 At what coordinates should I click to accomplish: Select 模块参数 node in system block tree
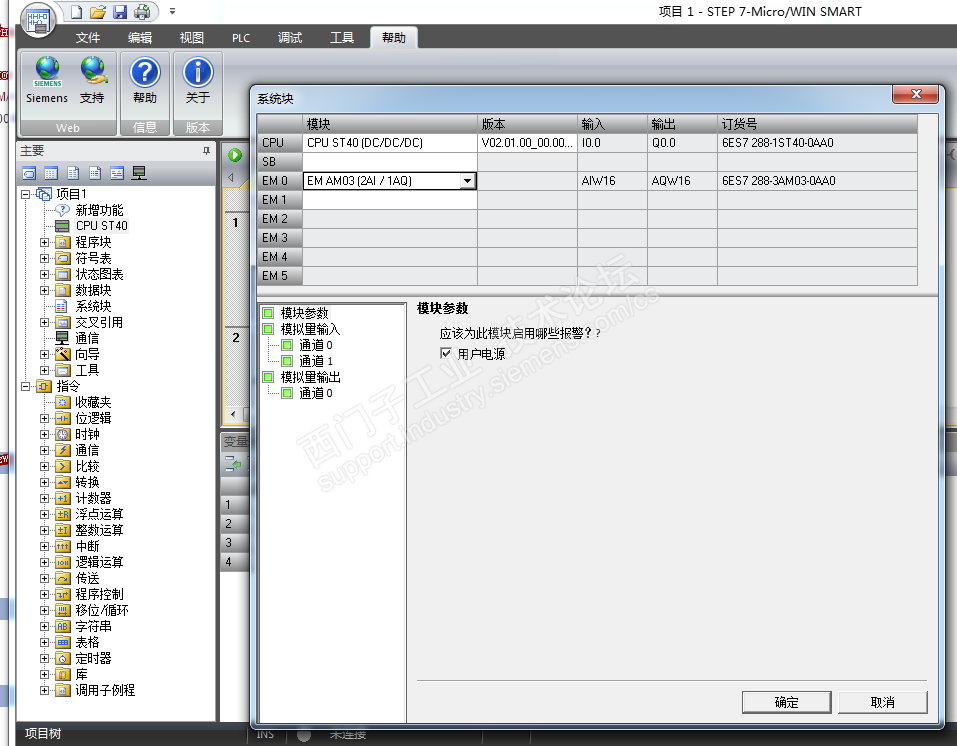pos(305,313)
